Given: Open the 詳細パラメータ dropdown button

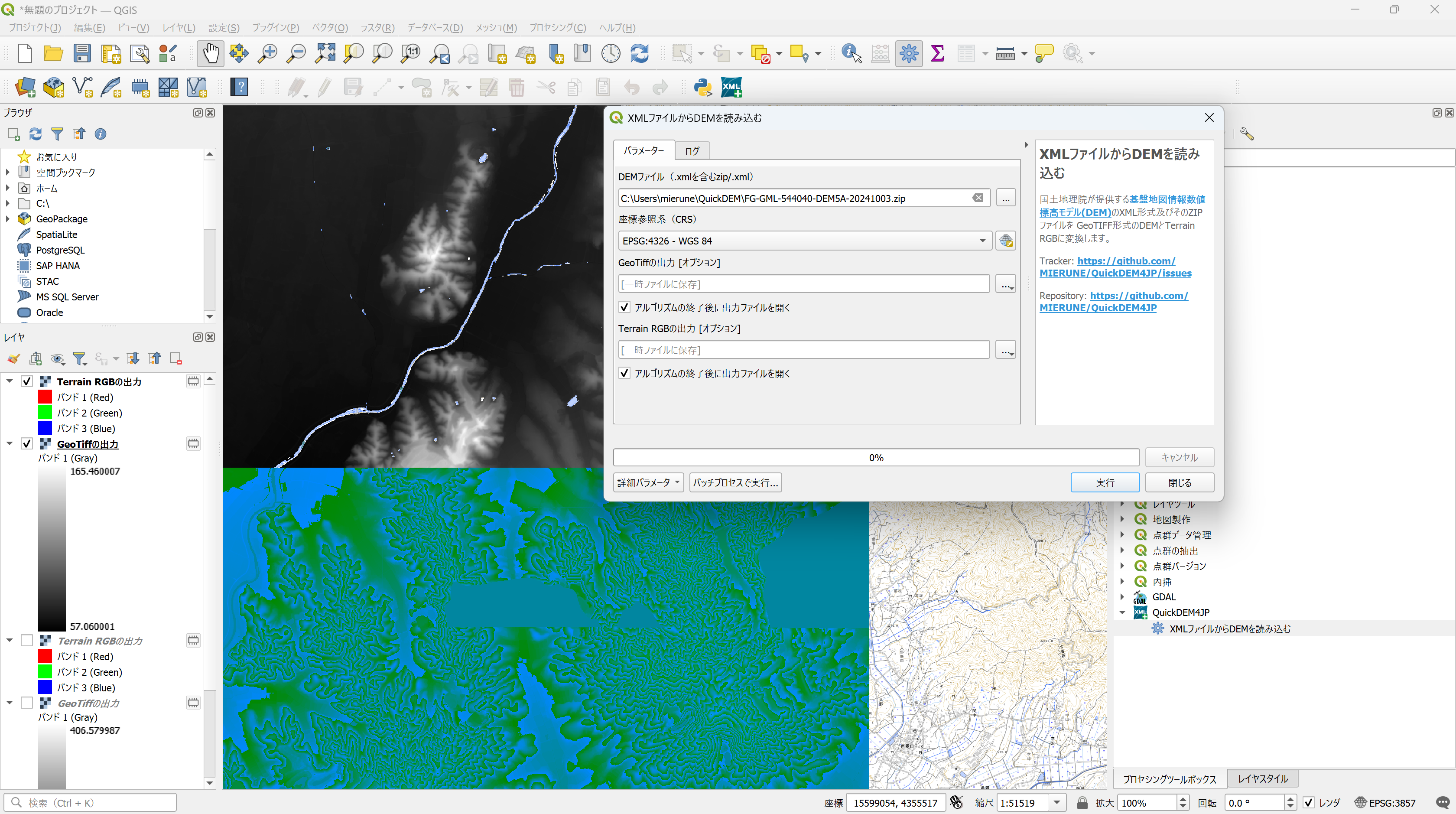Looking at the screenshot, I should 648,483.
